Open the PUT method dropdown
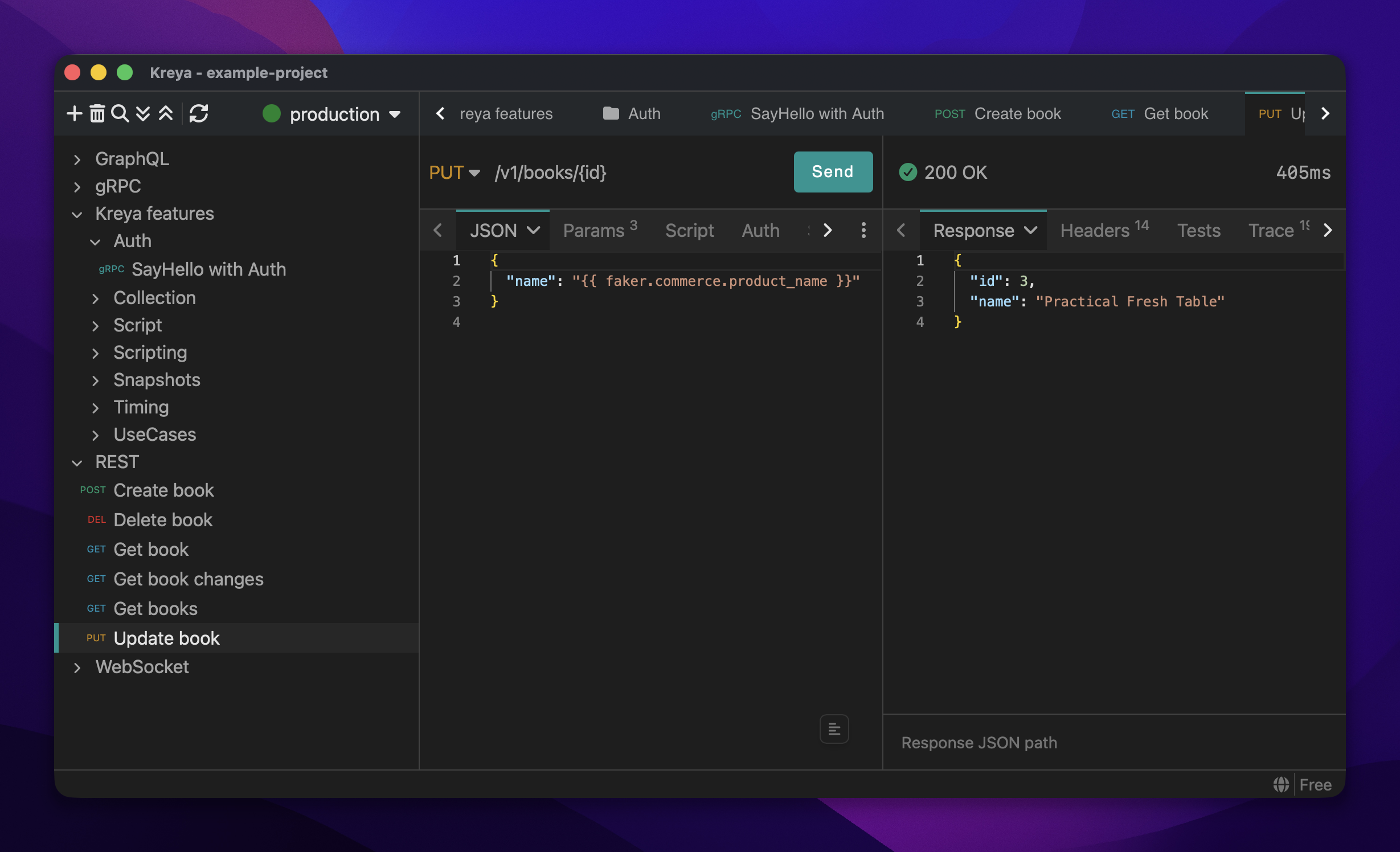1400x852 pixels. click(454, 172)
